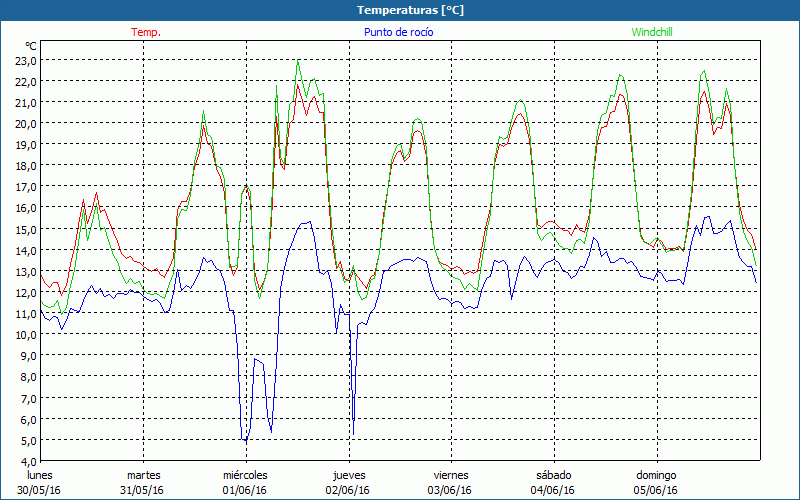Viewport: 800px width, 500px height.
Task: Click the 'jueves' day label
Action: (x=348, y=475)
